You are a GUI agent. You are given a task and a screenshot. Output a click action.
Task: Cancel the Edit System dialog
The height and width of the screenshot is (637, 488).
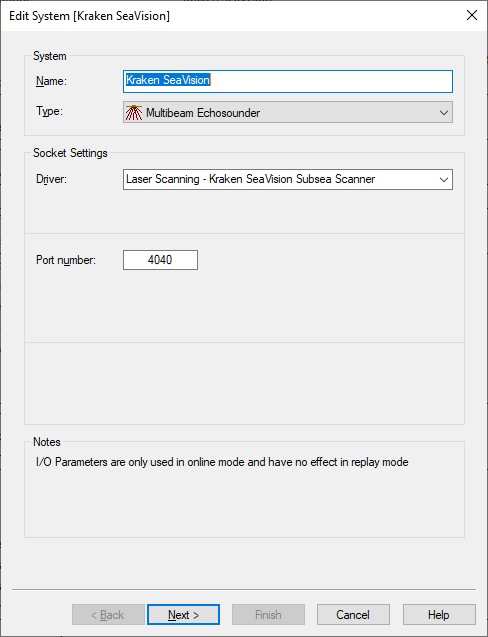pos(353,615)
